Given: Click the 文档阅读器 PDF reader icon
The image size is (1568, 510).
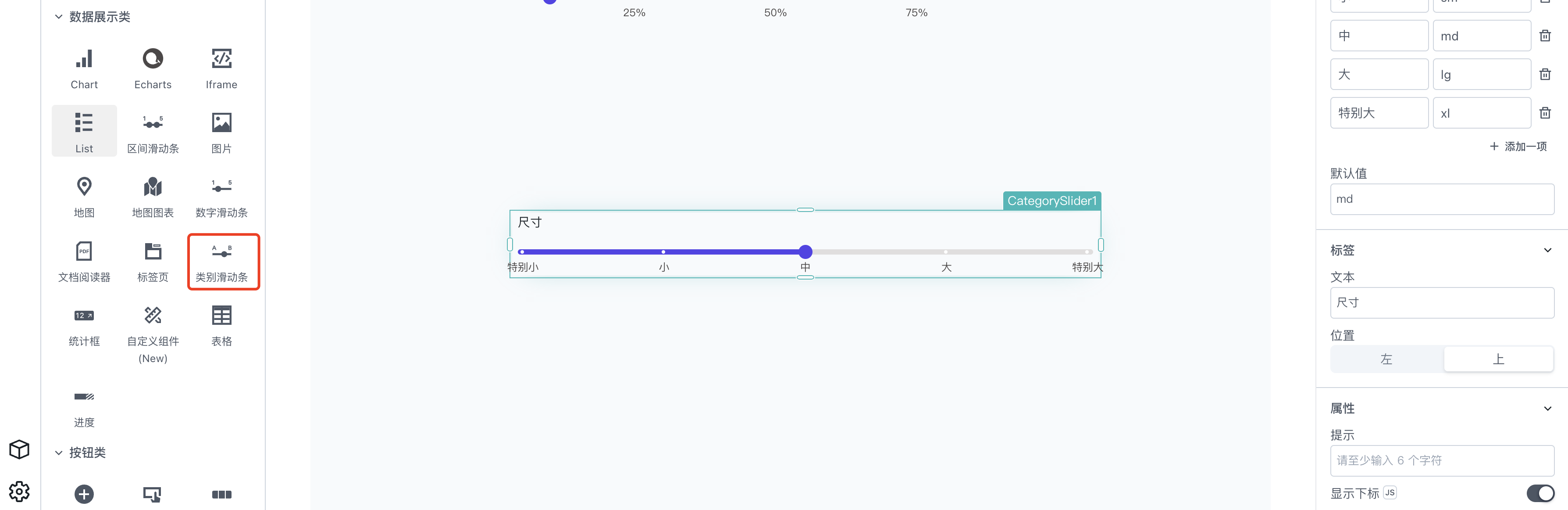Looking at the screenshot, I should pyautogui.click(x=84, y=251).
